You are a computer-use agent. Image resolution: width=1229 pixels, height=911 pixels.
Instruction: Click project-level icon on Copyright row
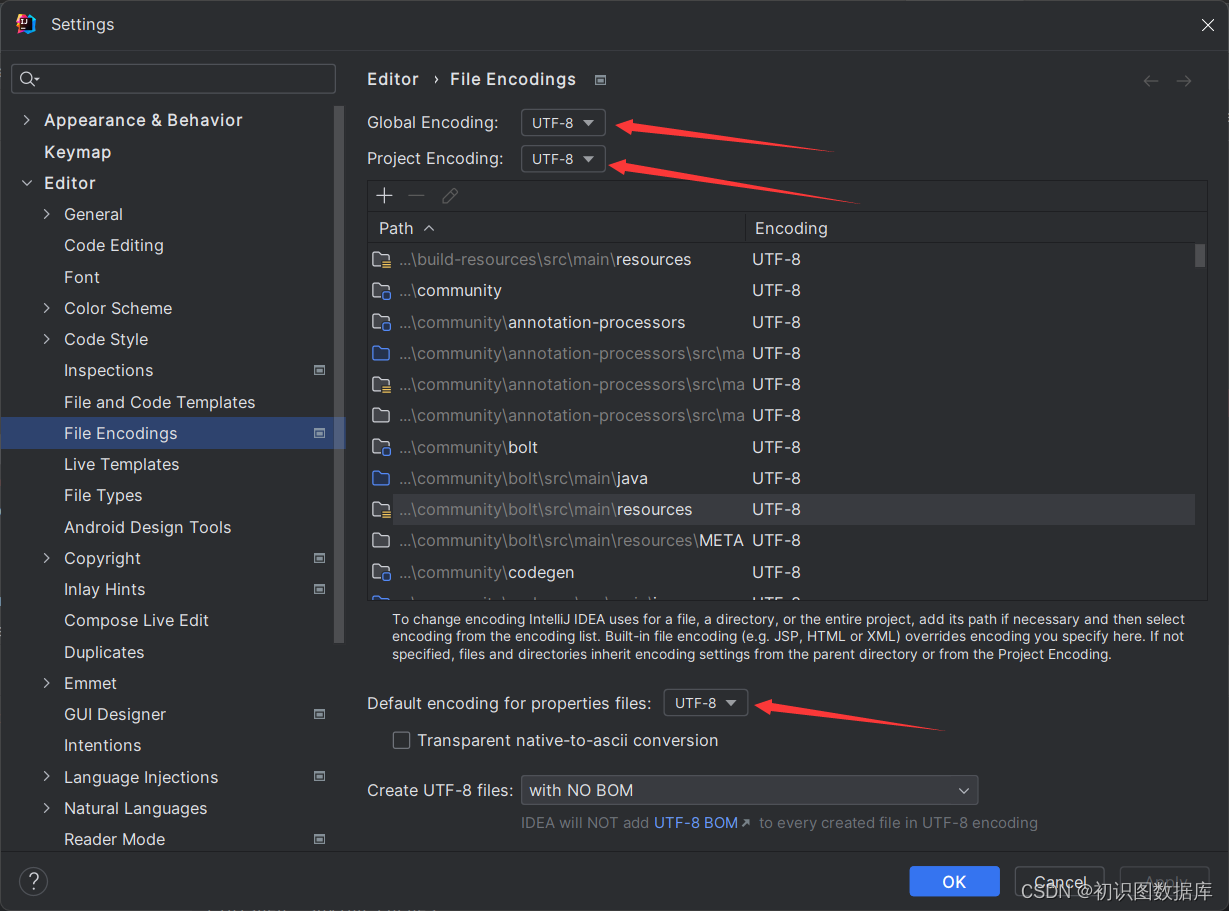[x=320, y=558]
